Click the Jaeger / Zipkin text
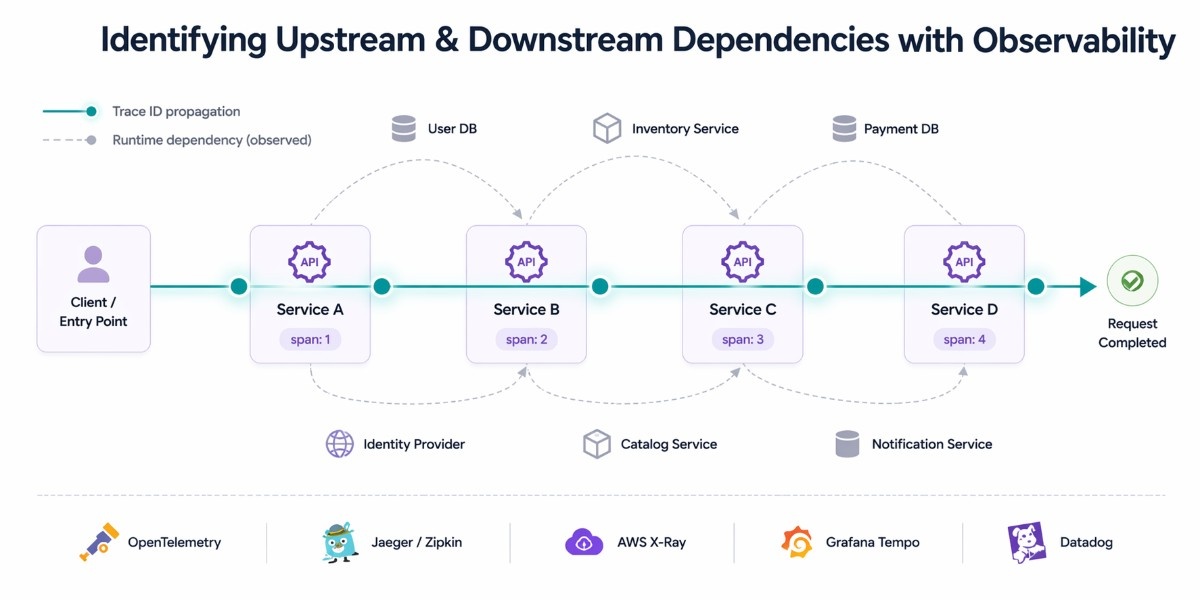 tap(414, 542)
